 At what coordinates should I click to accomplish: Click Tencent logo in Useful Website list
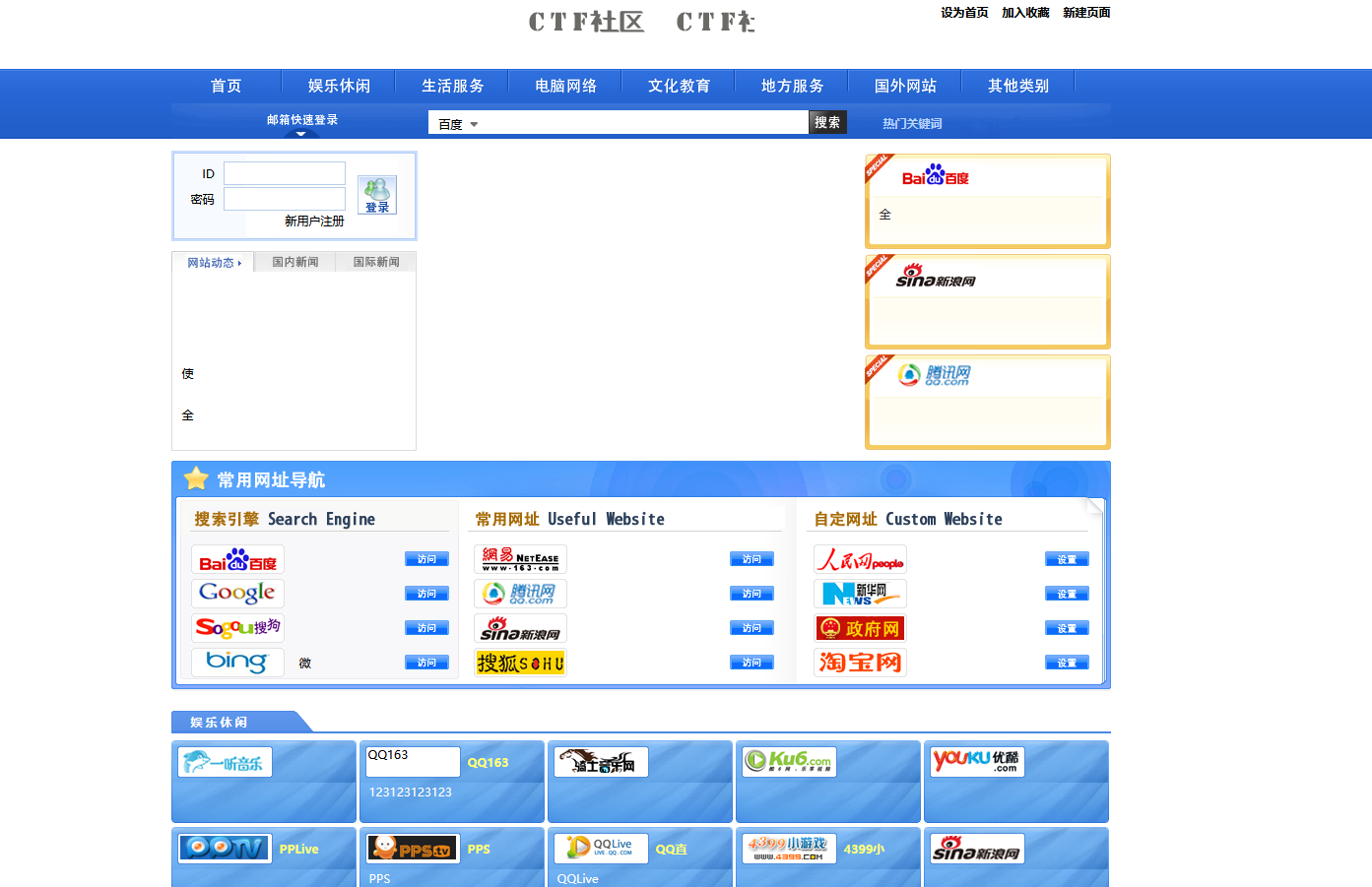[x=520, y=594]
